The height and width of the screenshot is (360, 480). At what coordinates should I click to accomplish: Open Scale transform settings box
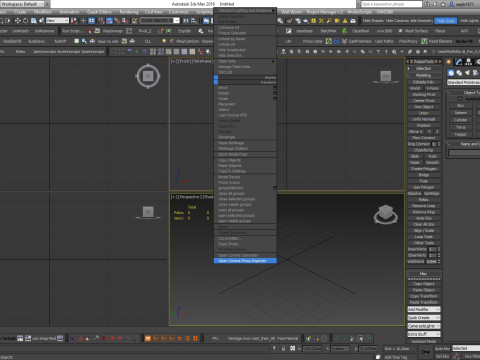click(x=275, y=99)
